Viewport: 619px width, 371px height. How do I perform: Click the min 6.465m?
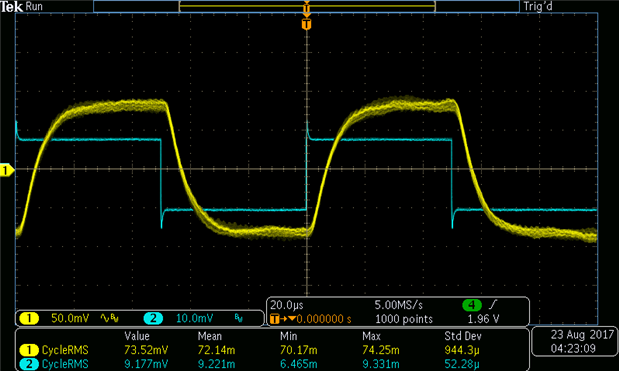click(298, 364)
